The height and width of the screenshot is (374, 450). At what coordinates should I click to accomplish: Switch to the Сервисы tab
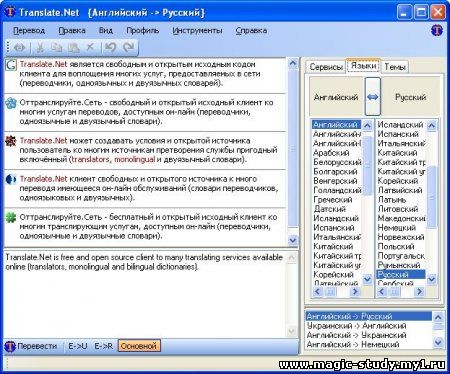[x=326, y=67]
